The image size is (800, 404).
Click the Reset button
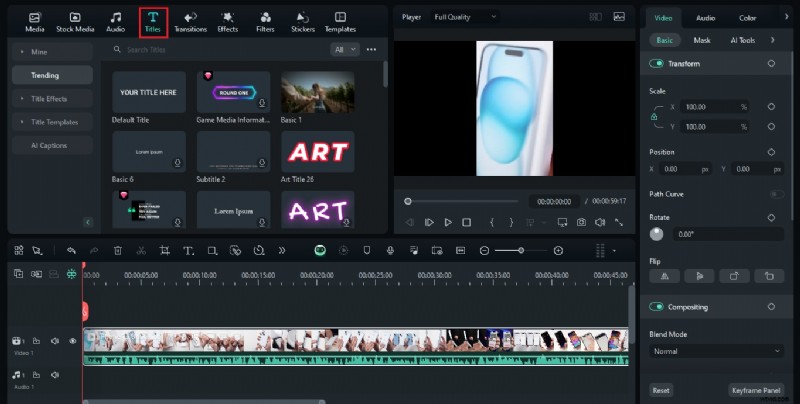point(661,390)
